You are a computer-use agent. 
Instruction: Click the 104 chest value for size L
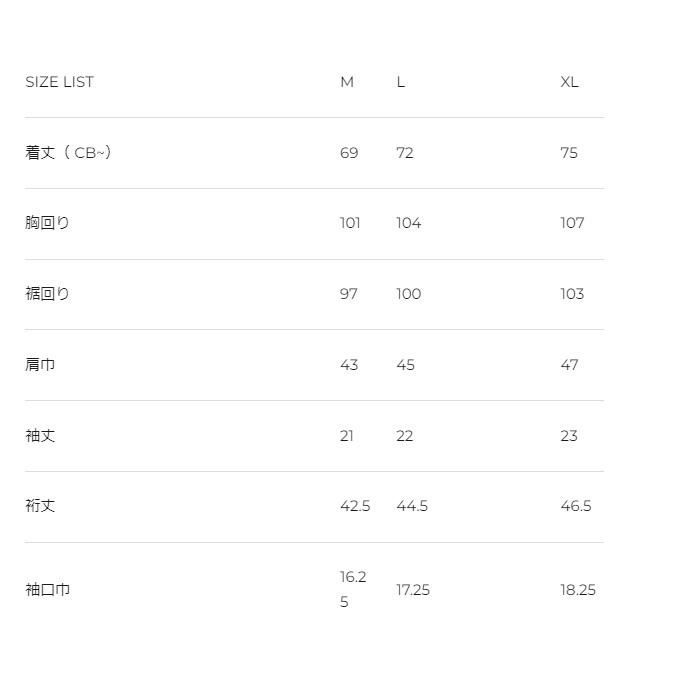click(x=408, y=223)
